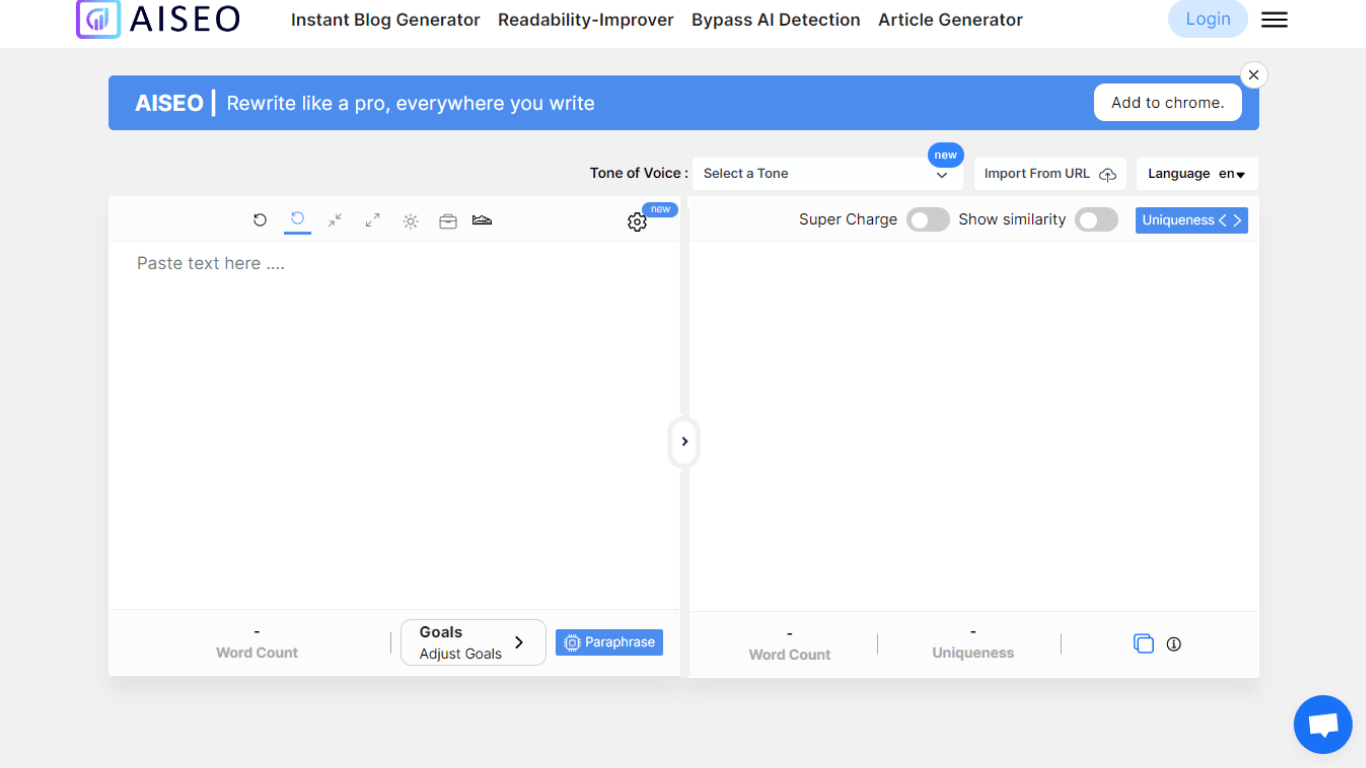Select the blue underlined circular arrow mode

point(297,219)
